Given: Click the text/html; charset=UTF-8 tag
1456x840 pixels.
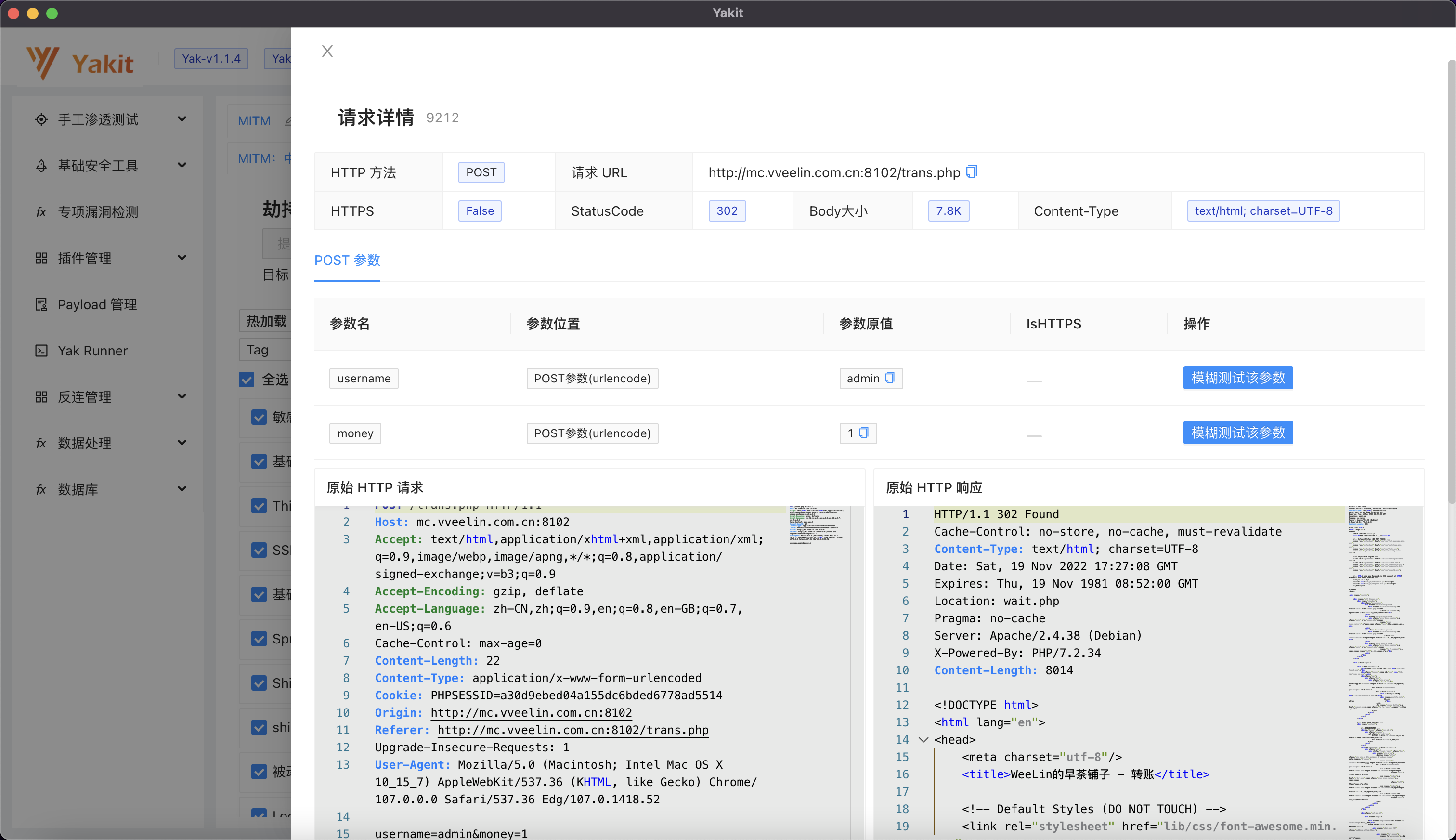Looking at the screenshot, I should point(1263,210).
